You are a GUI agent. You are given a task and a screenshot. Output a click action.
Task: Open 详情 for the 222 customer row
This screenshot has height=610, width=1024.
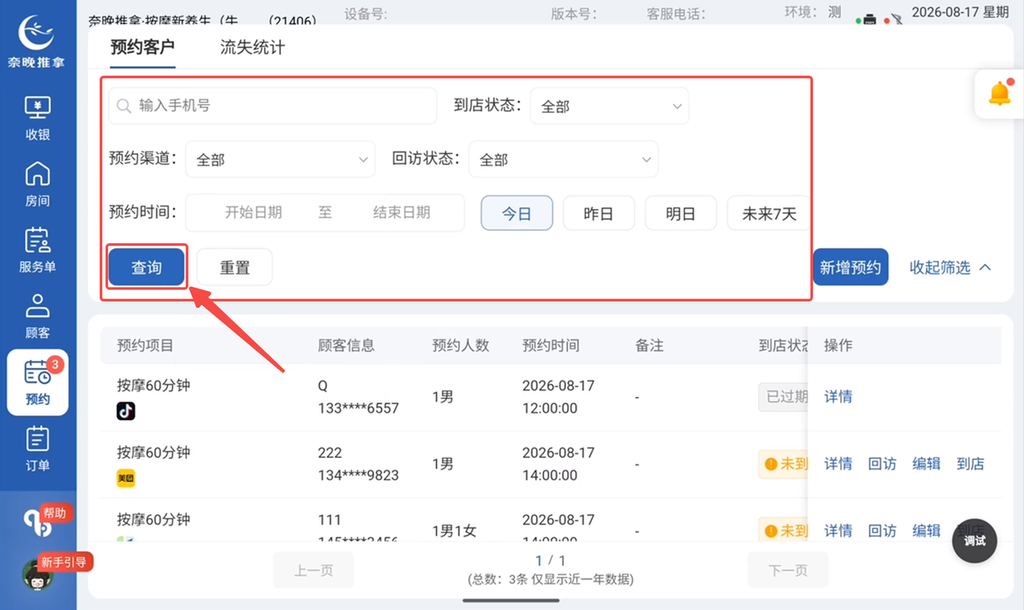tap(838, 464)
